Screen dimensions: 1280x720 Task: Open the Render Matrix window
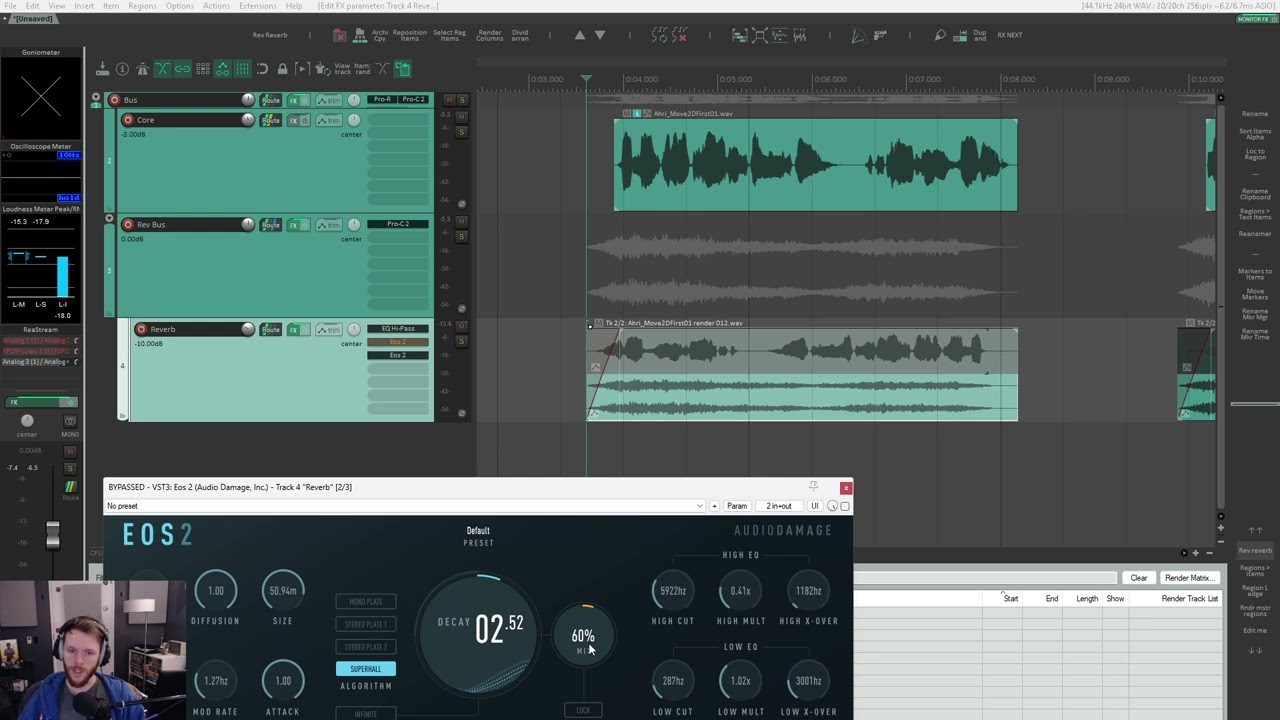1189,578
